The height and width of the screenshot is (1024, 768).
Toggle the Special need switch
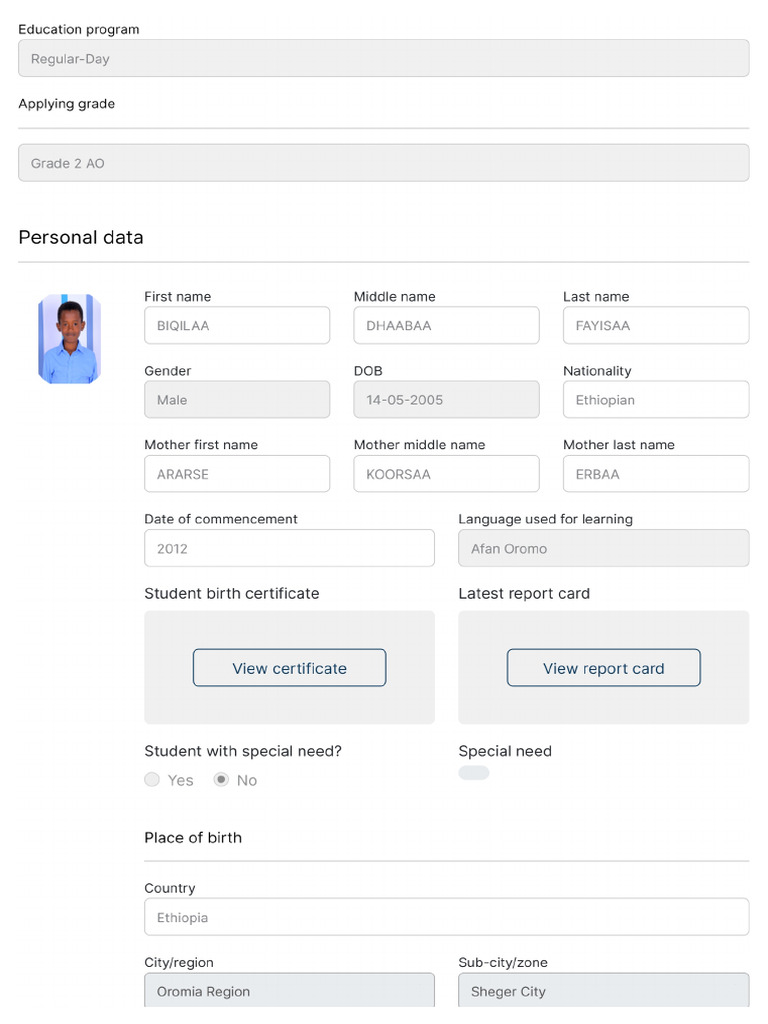click(474, 773)
